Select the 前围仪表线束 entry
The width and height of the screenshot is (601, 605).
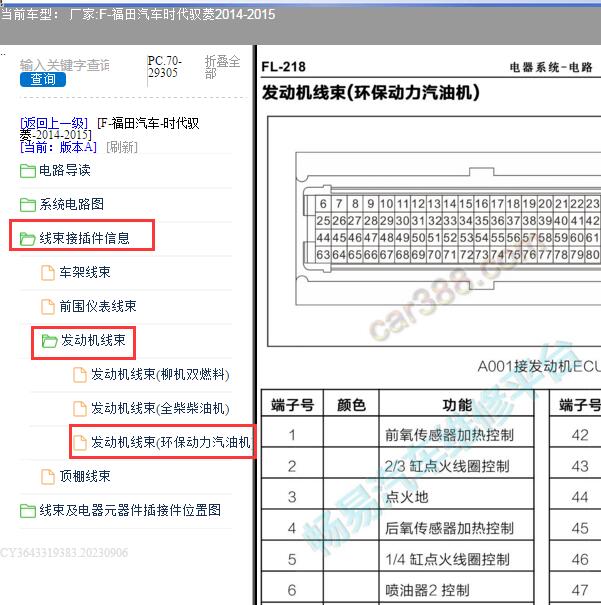(x=98, y=306)
